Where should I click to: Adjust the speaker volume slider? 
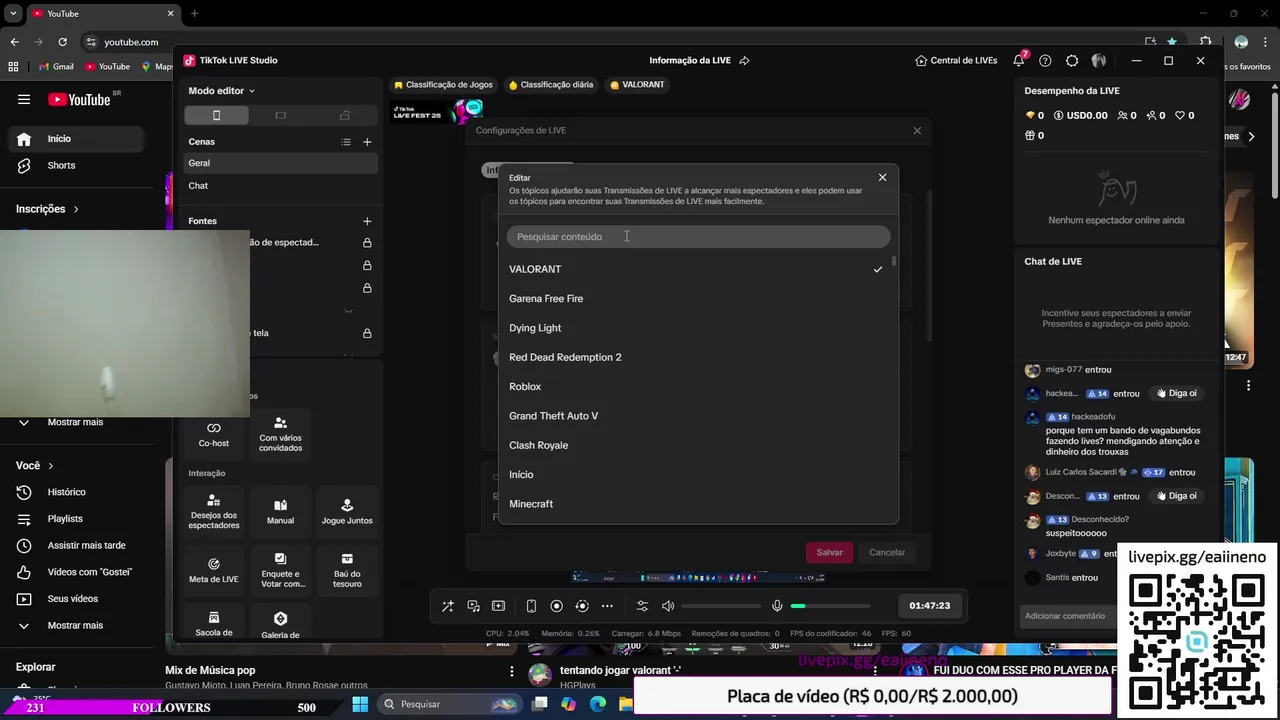(x=721, y=606)
